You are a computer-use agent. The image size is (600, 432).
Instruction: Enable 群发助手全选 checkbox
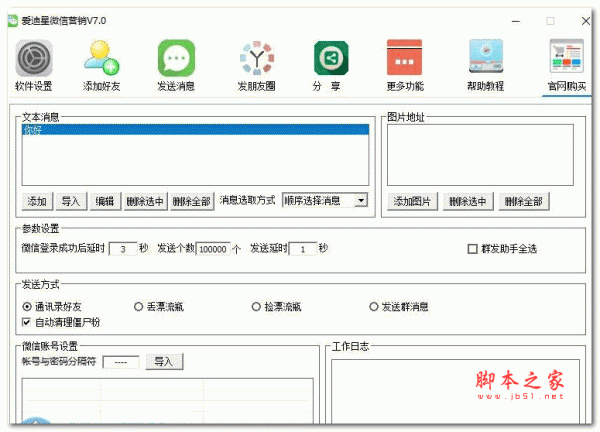point(472,249)
